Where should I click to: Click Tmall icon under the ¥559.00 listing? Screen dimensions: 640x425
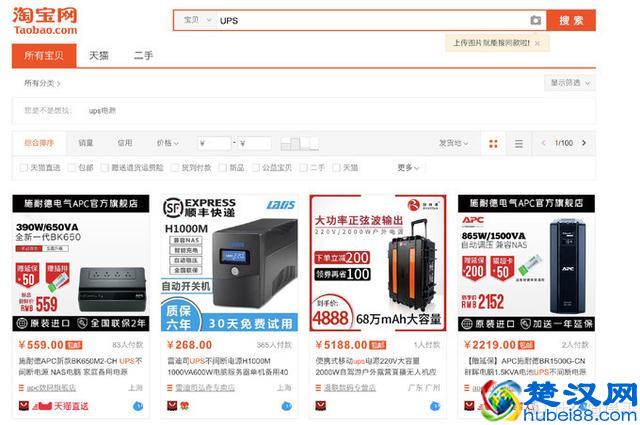click(x=24, y=406)
